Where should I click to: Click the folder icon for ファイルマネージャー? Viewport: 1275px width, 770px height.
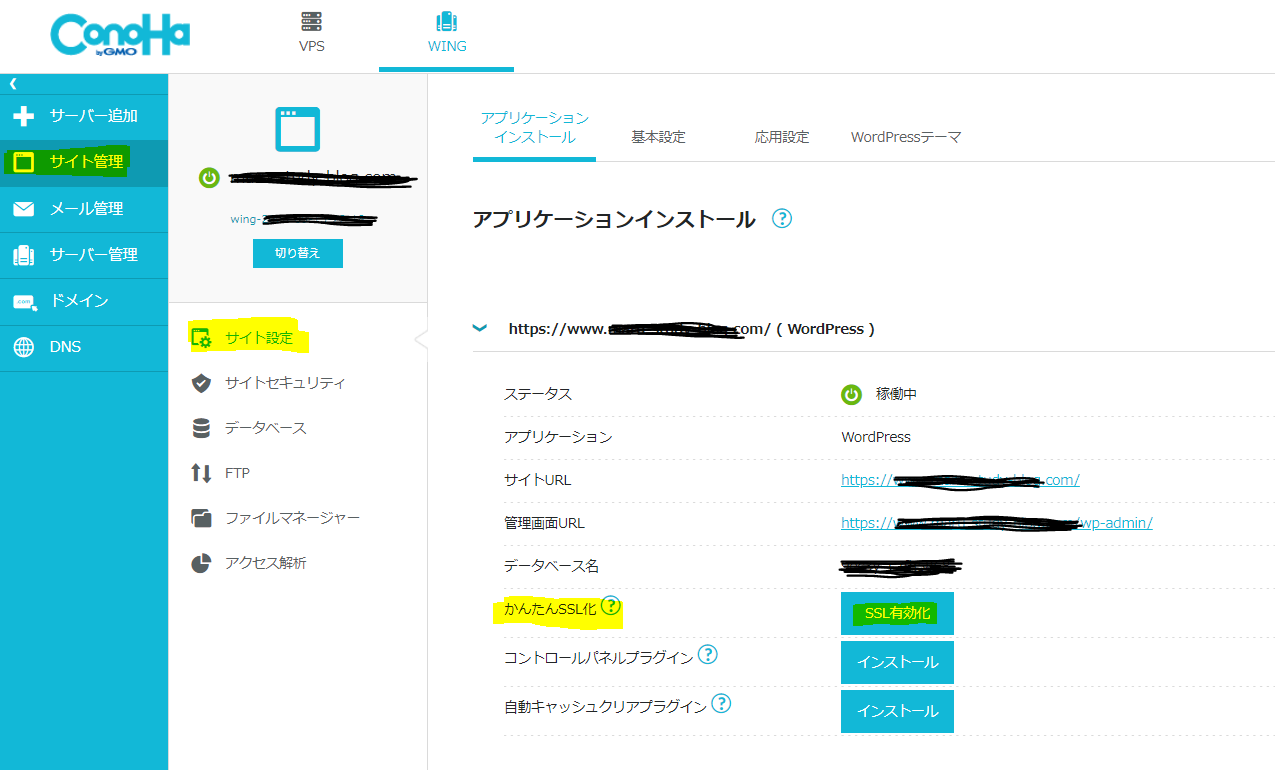click(x=201, y=518)
